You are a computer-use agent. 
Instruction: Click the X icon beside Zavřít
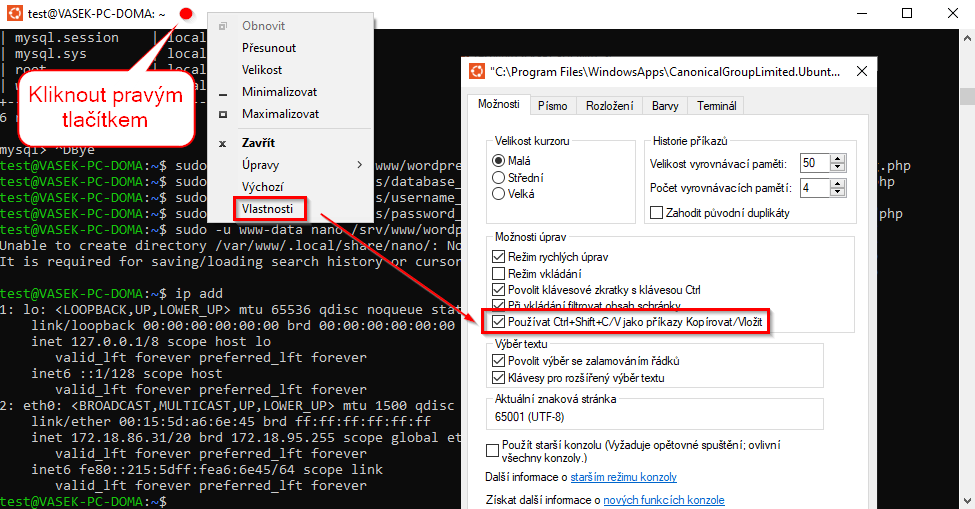pos(223,144)
